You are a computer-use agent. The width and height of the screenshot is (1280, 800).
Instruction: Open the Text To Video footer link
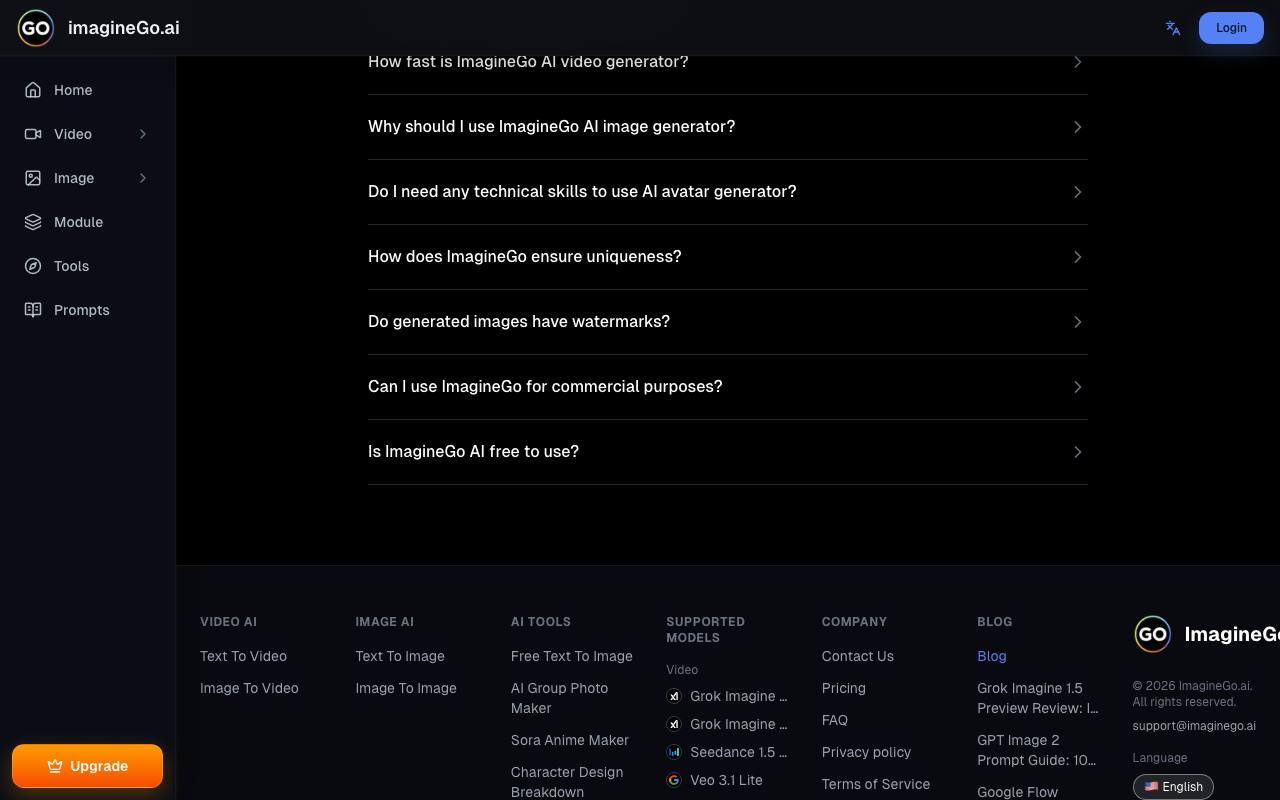[243, 656]
